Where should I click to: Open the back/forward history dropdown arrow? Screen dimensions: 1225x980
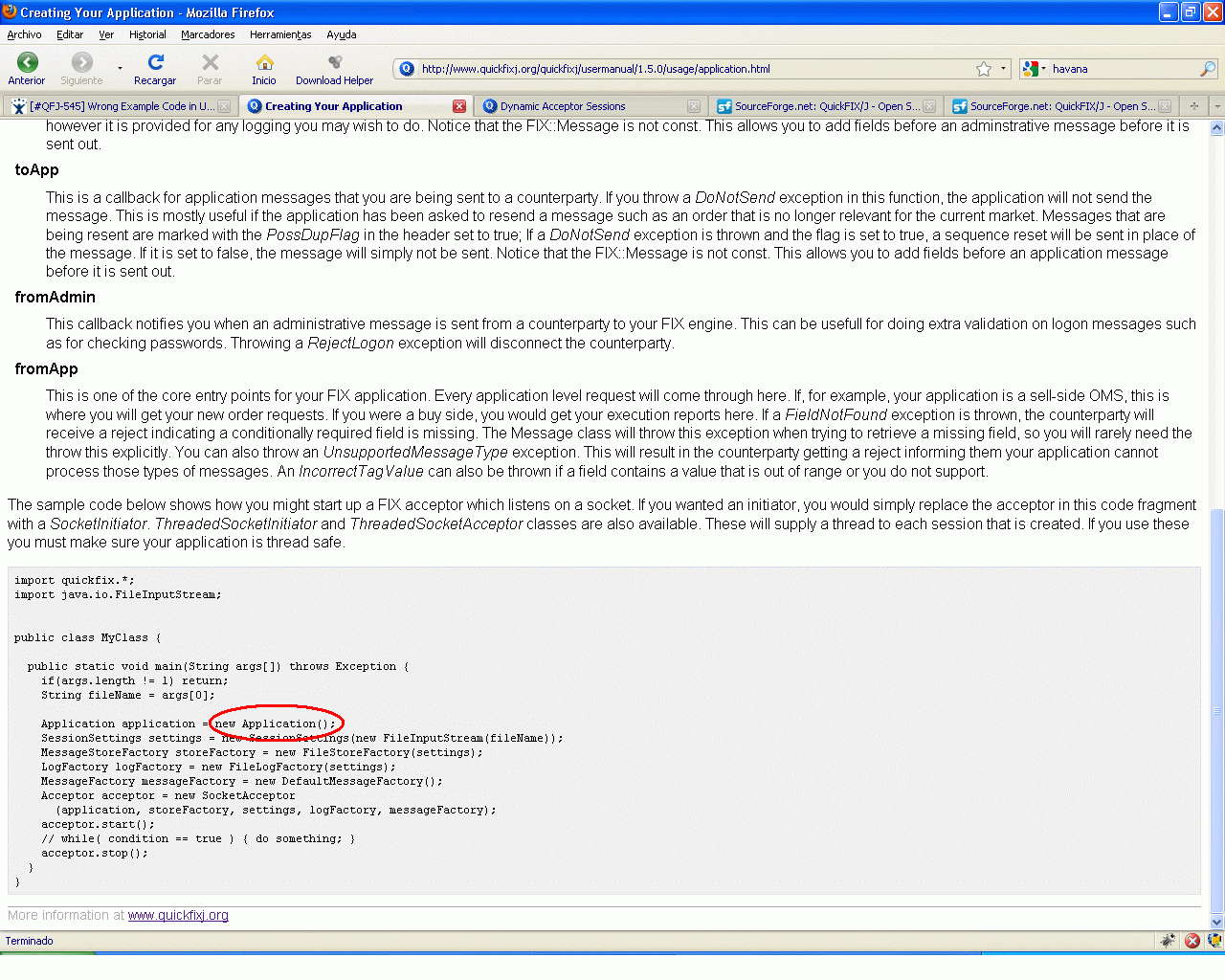(x=120, y=69)
